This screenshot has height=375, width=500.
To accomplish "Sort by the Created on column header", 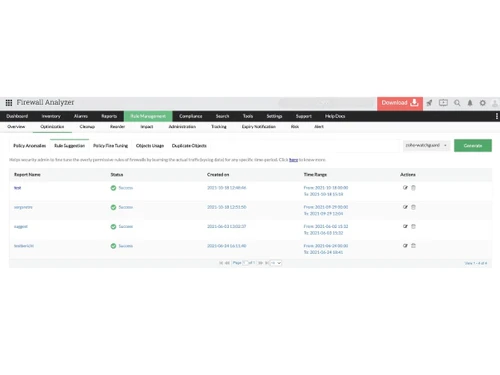I will pos(218,175).
